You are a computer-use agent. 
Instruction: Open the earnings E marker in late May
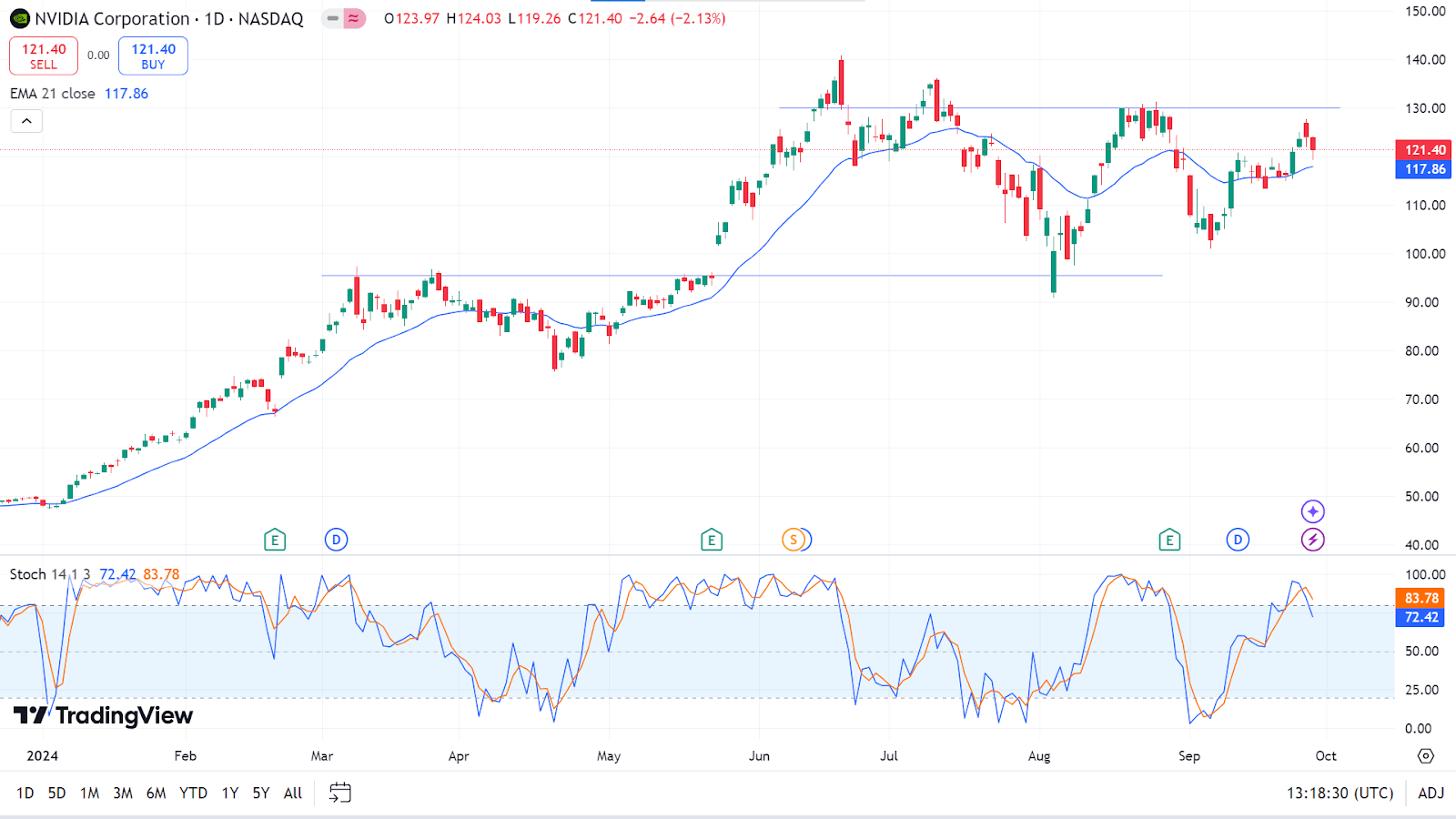point(712,541)
